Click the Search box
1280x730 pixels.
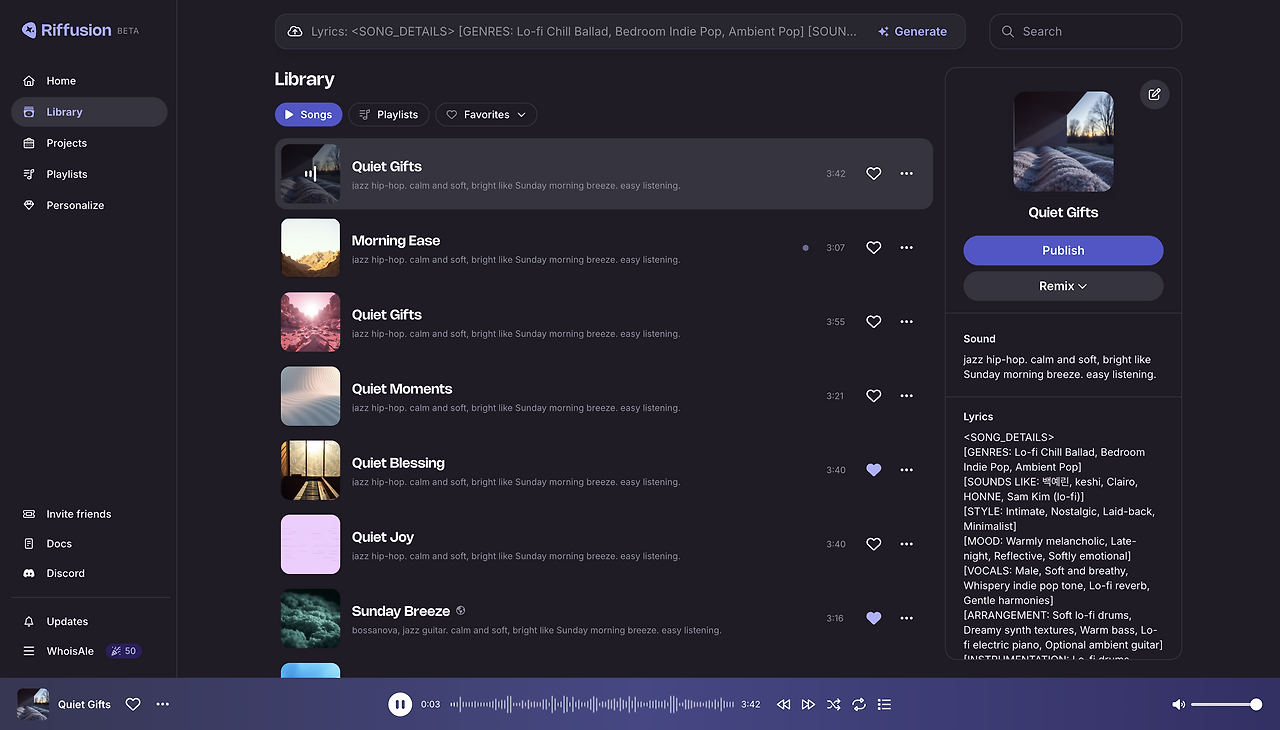(1085, 32)
